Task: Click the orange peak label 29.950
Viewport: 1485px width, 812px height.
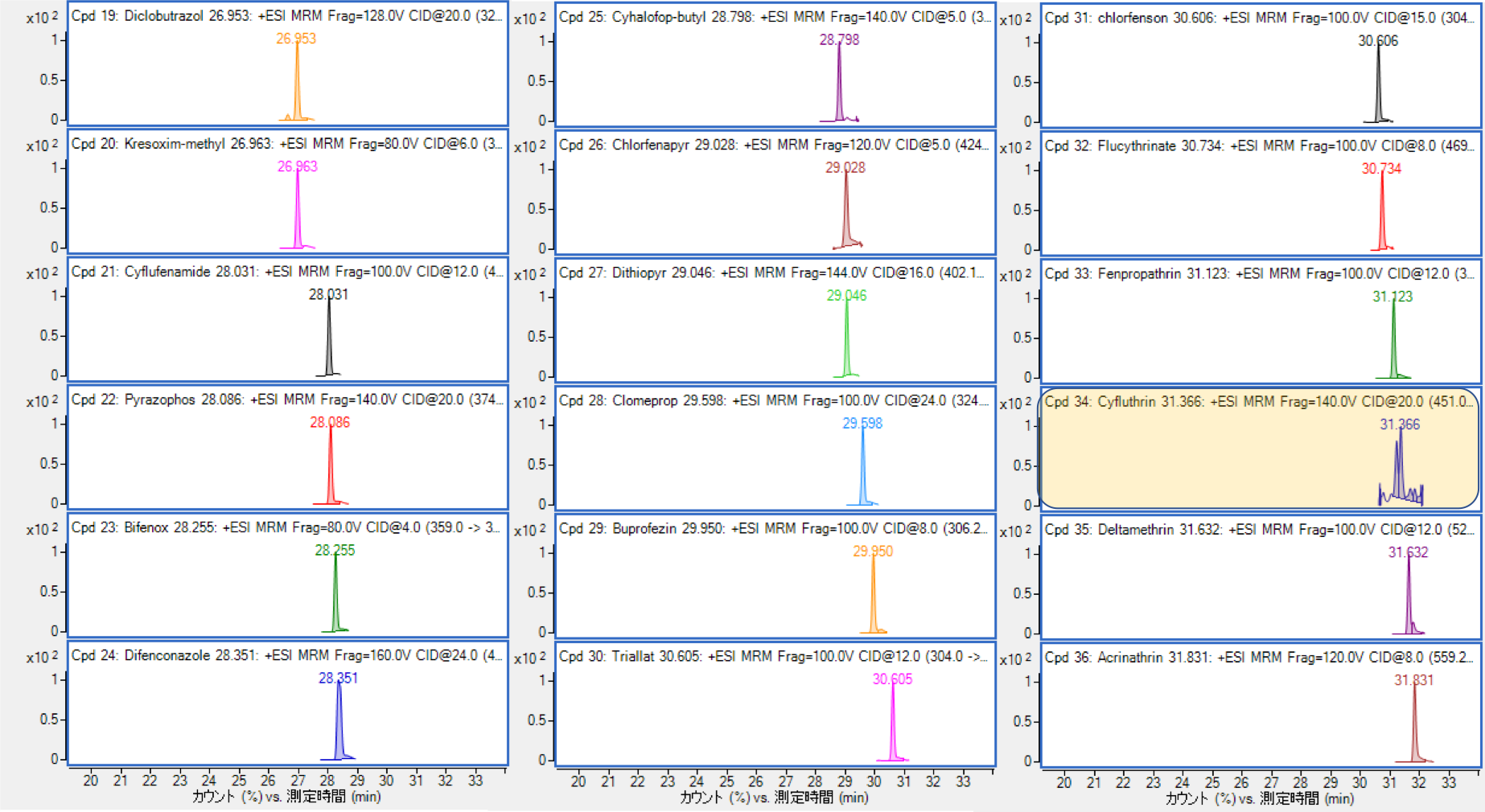Action: pyautogui.click(x=873, y=551)
